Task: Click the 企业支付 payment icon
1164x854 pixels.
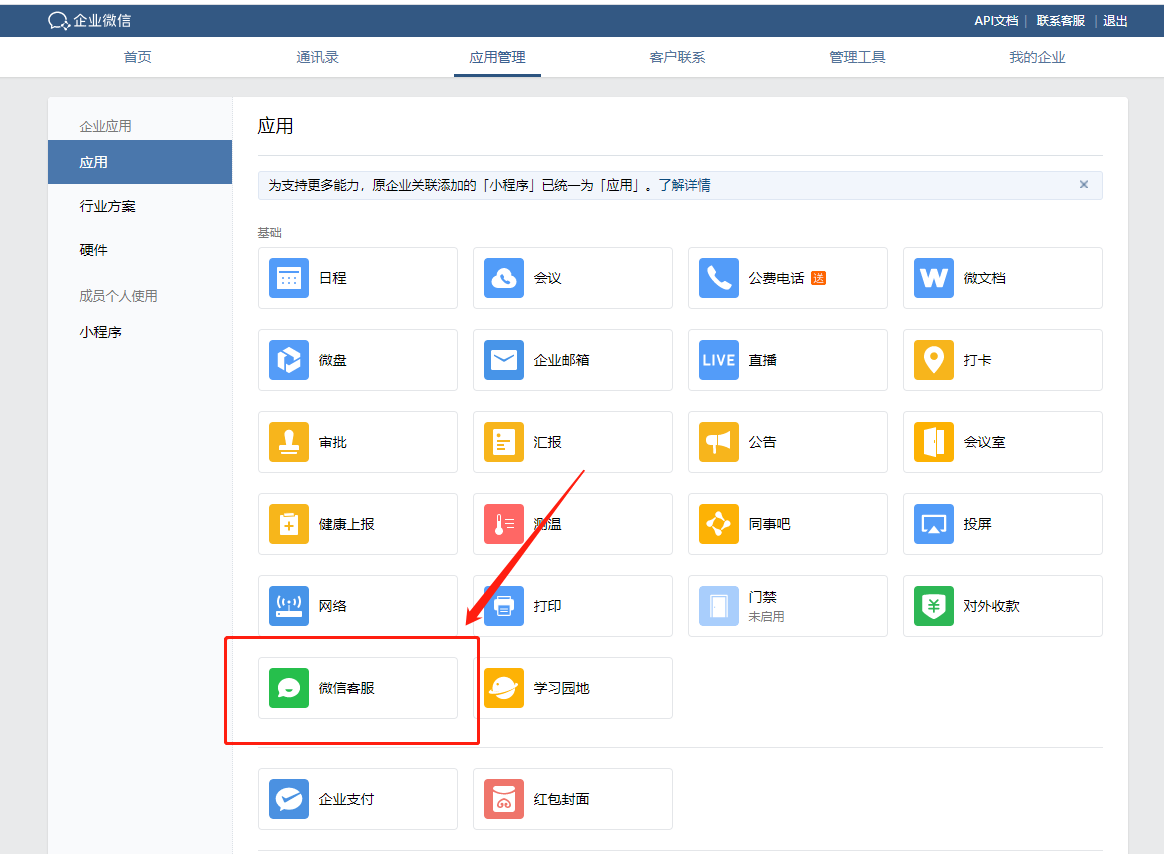Action: point(289,799)
